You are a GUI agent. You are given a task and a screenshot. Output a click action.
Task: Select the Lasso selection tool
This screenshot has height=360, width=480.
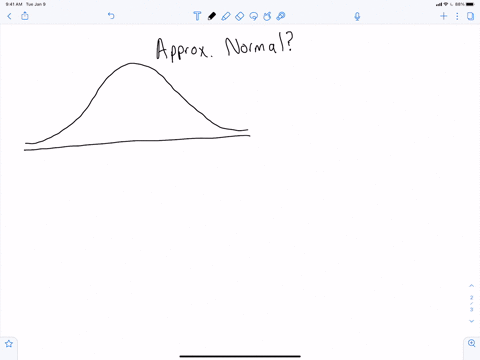pyautogui.click(x=254, y=16)
